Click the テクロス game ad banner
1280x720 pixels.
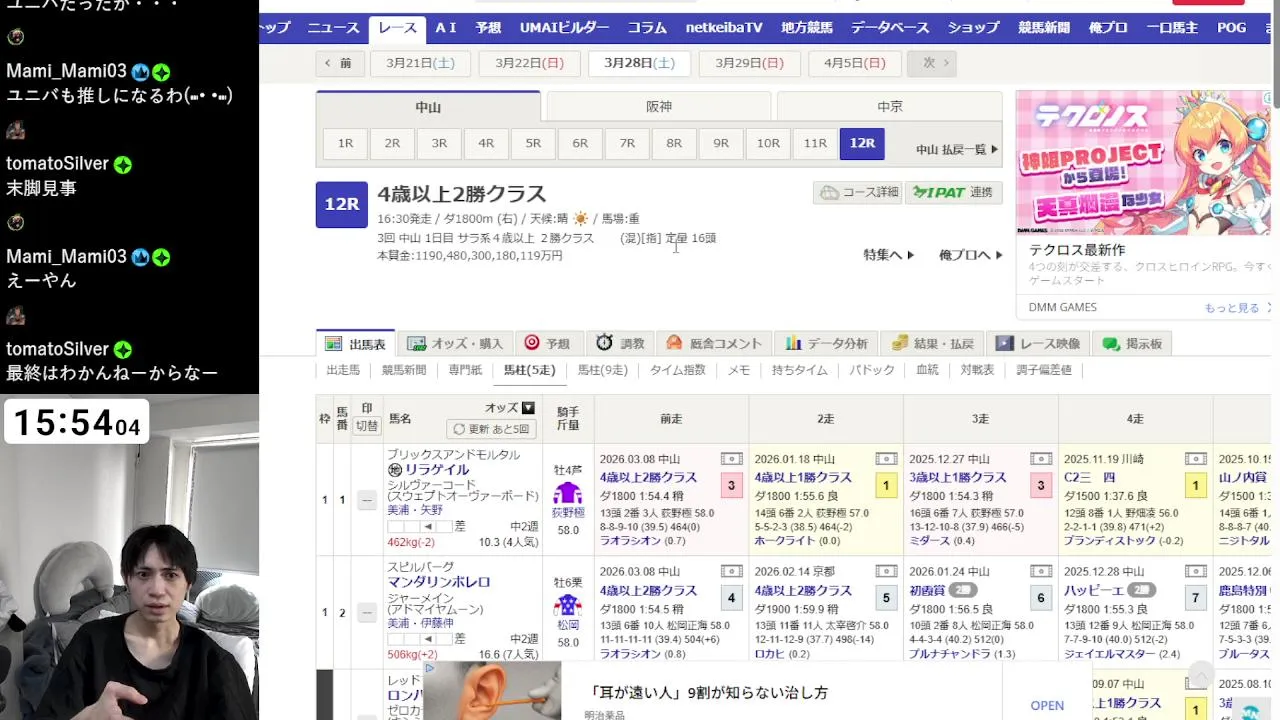pos(1143,163)
